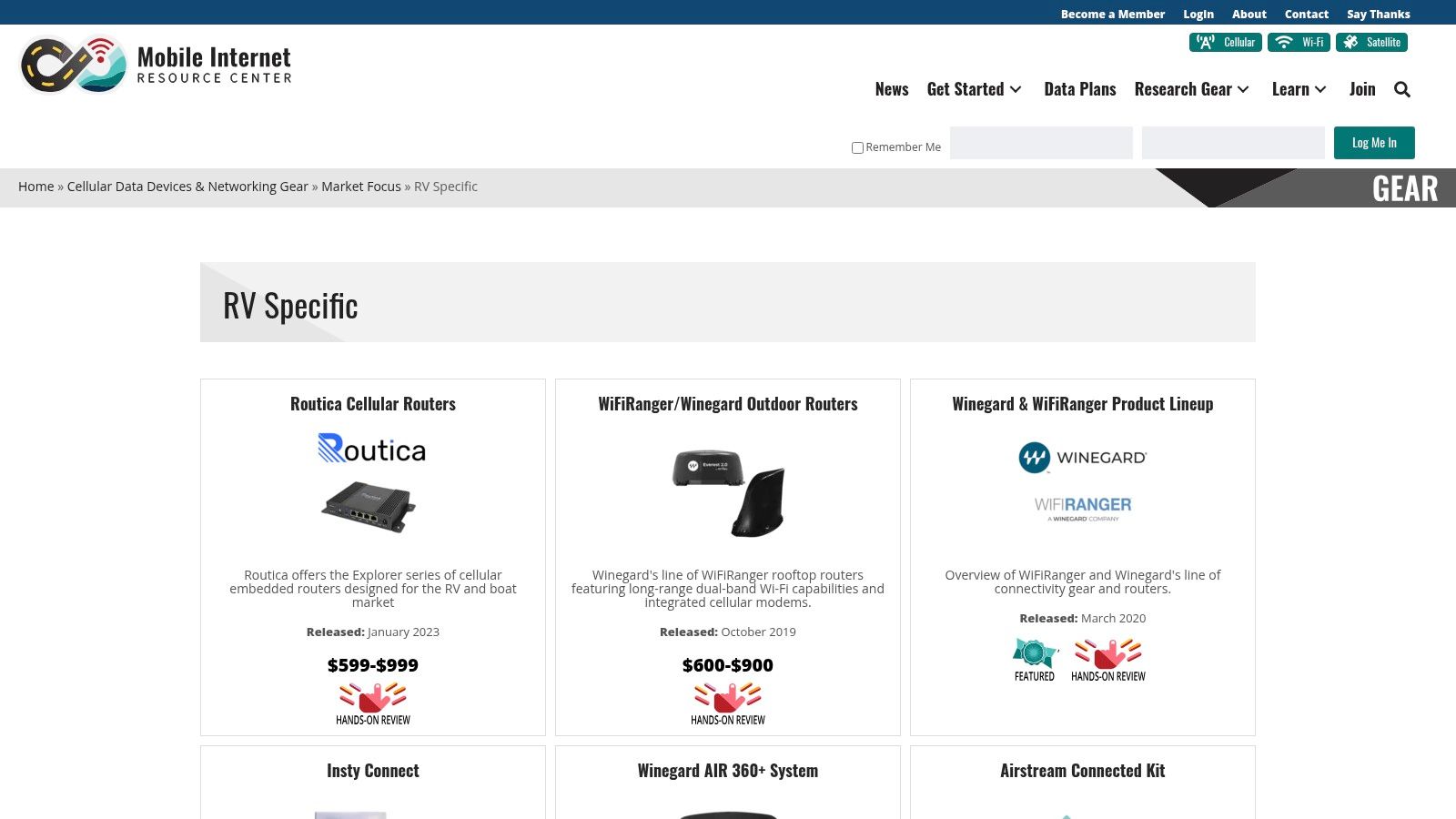Viewport: 1456px width, 819px height.
Task: Click Hands-On Review icon under $600-$900
Action: coord(728,704)
